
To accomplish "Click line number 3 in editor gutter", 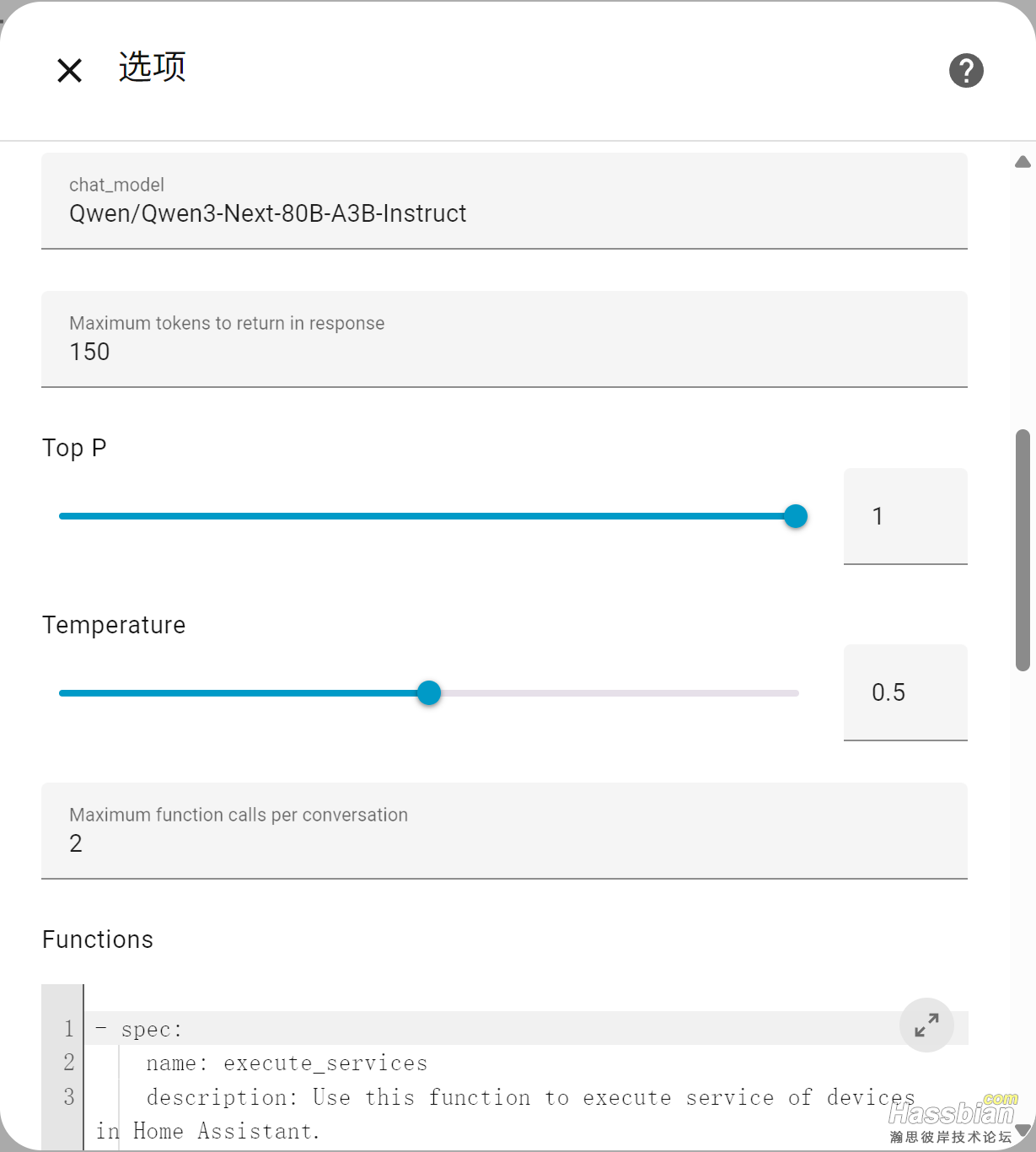I will pyautogui.click(x=69, y=1097).
